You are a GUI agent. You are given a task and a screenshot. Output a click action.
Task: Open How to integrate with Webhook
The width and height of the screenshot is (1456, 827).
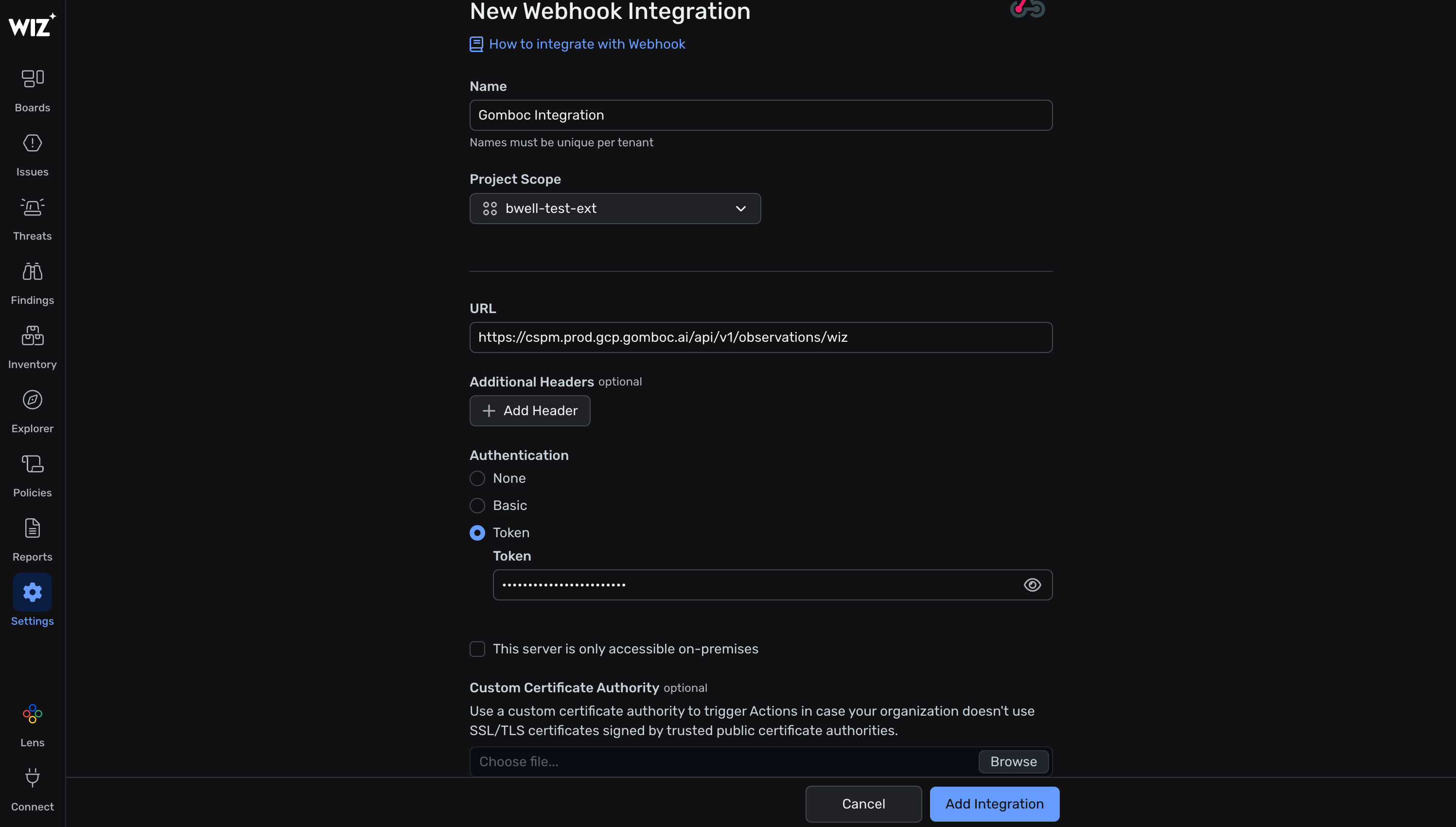coord(587,44)
